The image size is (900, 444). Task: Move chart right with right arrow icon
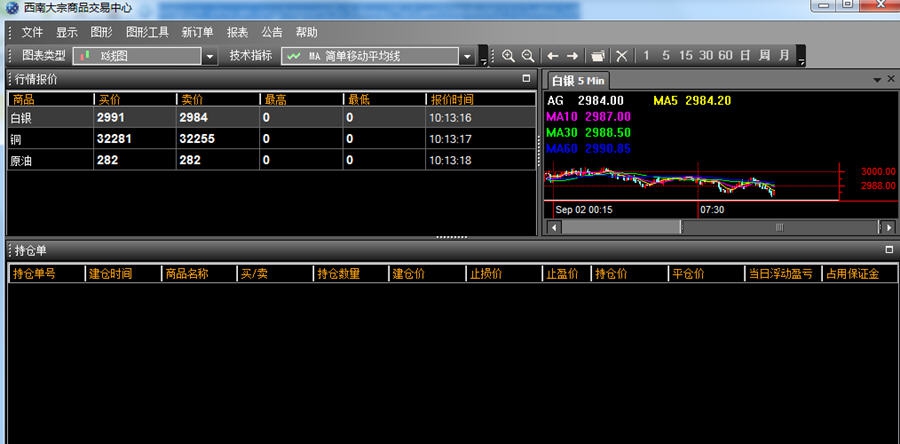(x=572, y=56)
